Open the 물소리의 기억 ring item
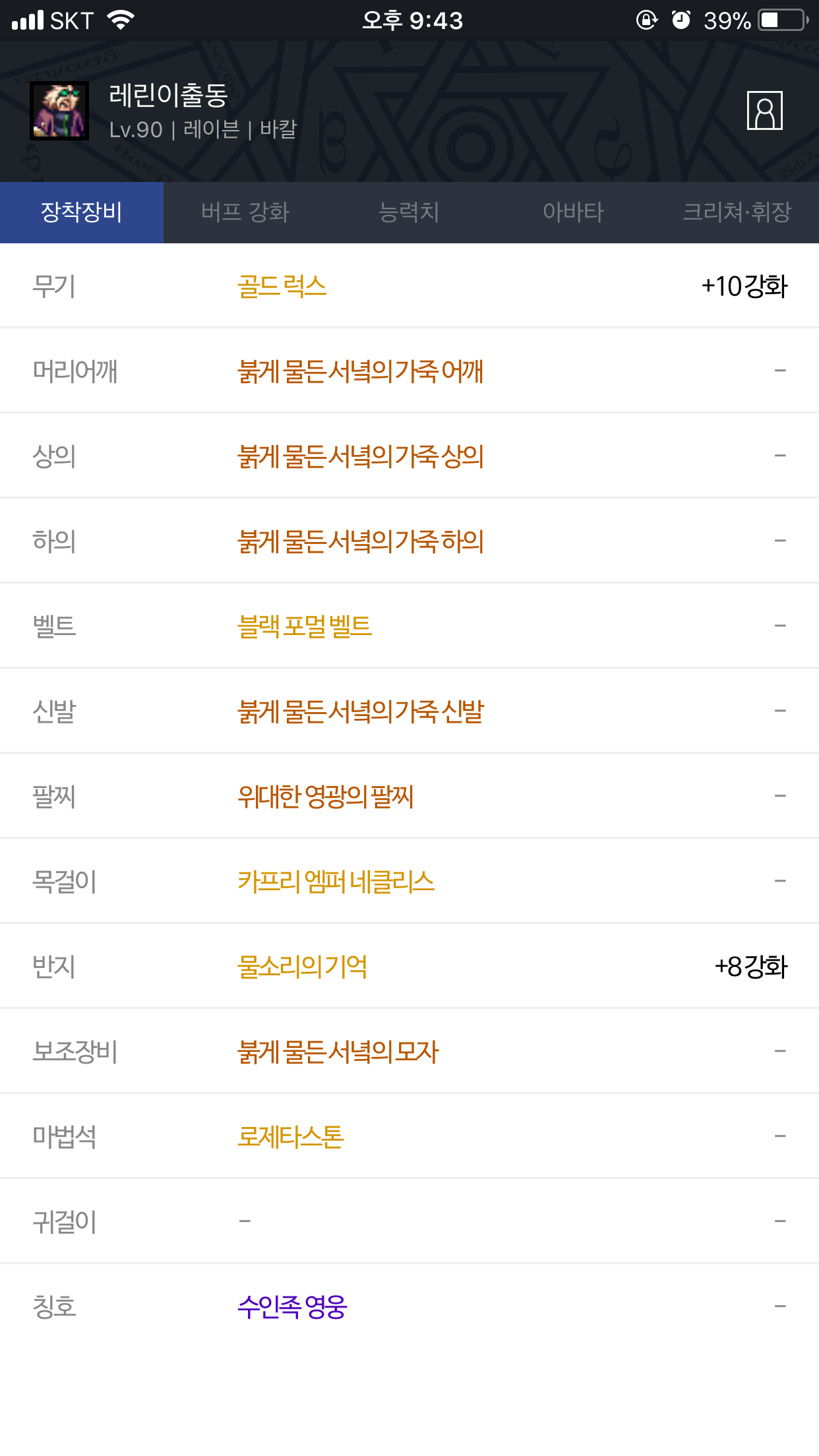The image size is (819, 1456). click(303, 967)
